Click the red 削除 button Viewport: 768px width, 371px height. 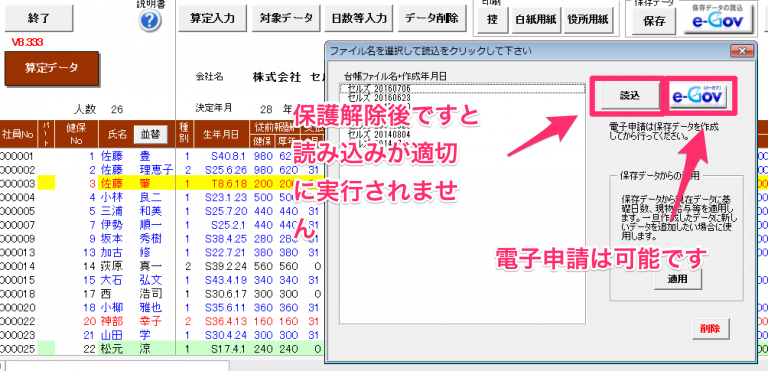point(710,329)
